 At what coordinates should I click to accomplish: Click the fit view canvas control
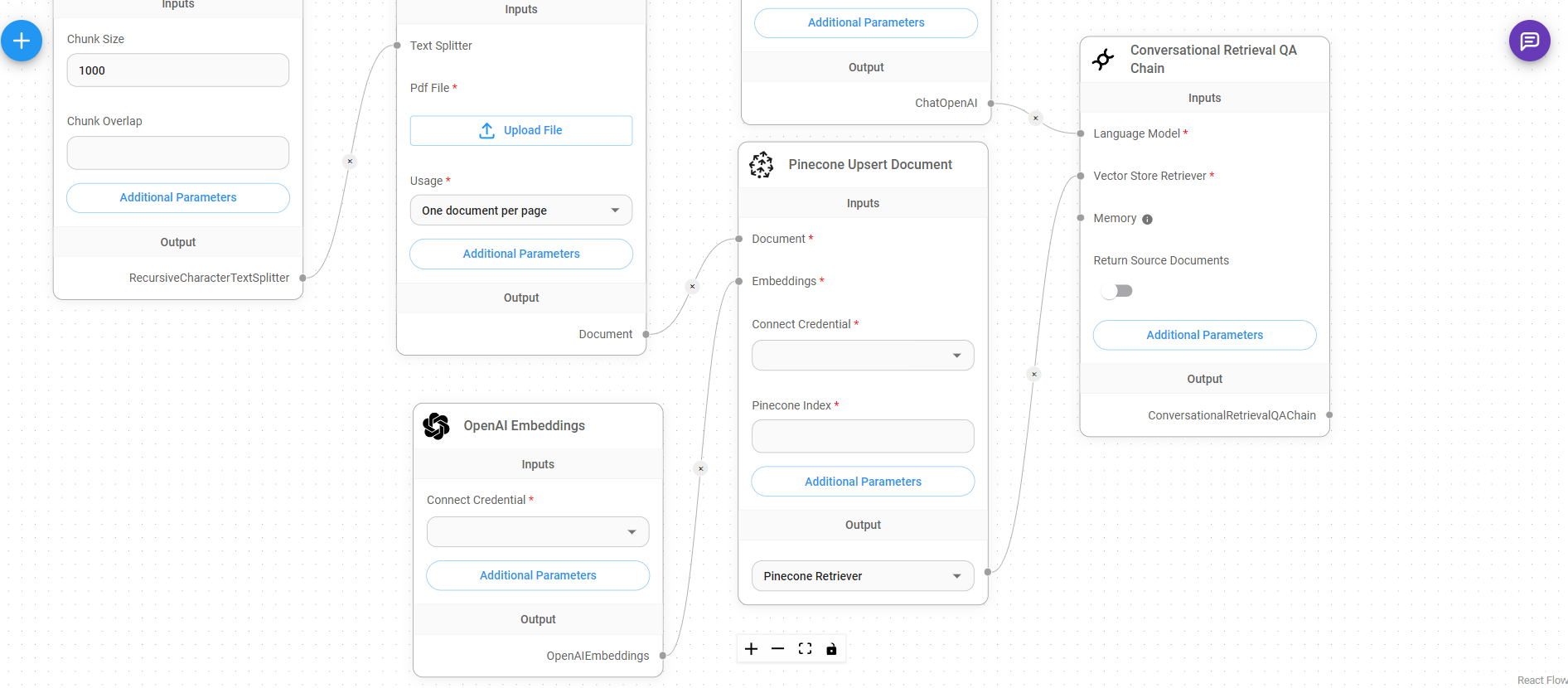point(805,649)
